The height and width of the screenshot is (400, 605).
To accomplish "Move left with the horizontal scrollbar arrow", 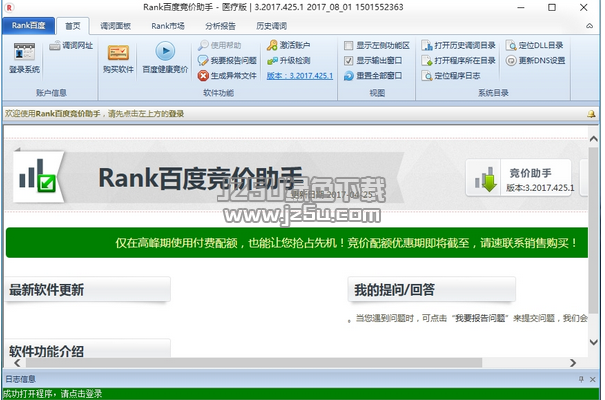I will (17, 363).
